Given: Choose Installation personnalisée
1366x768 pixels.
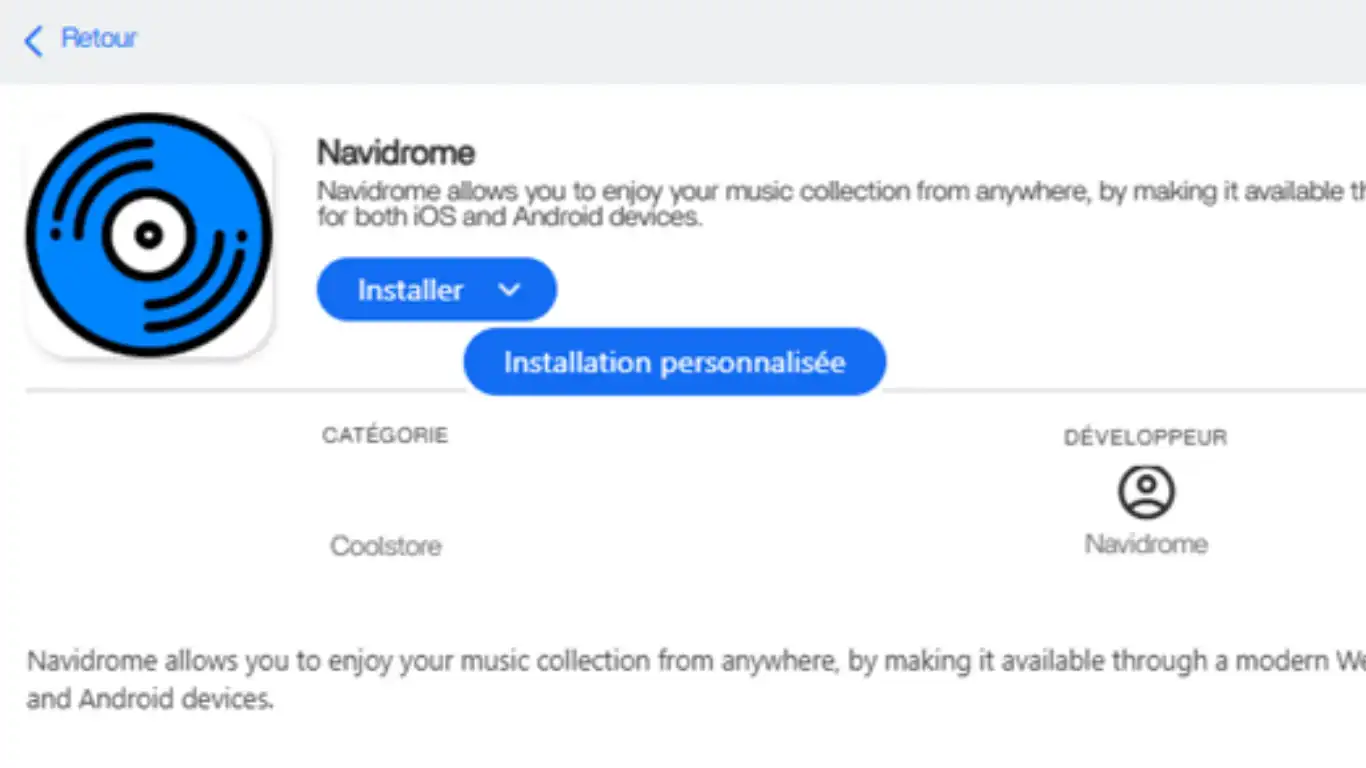Looking at the screenshot, I should 674,362.
